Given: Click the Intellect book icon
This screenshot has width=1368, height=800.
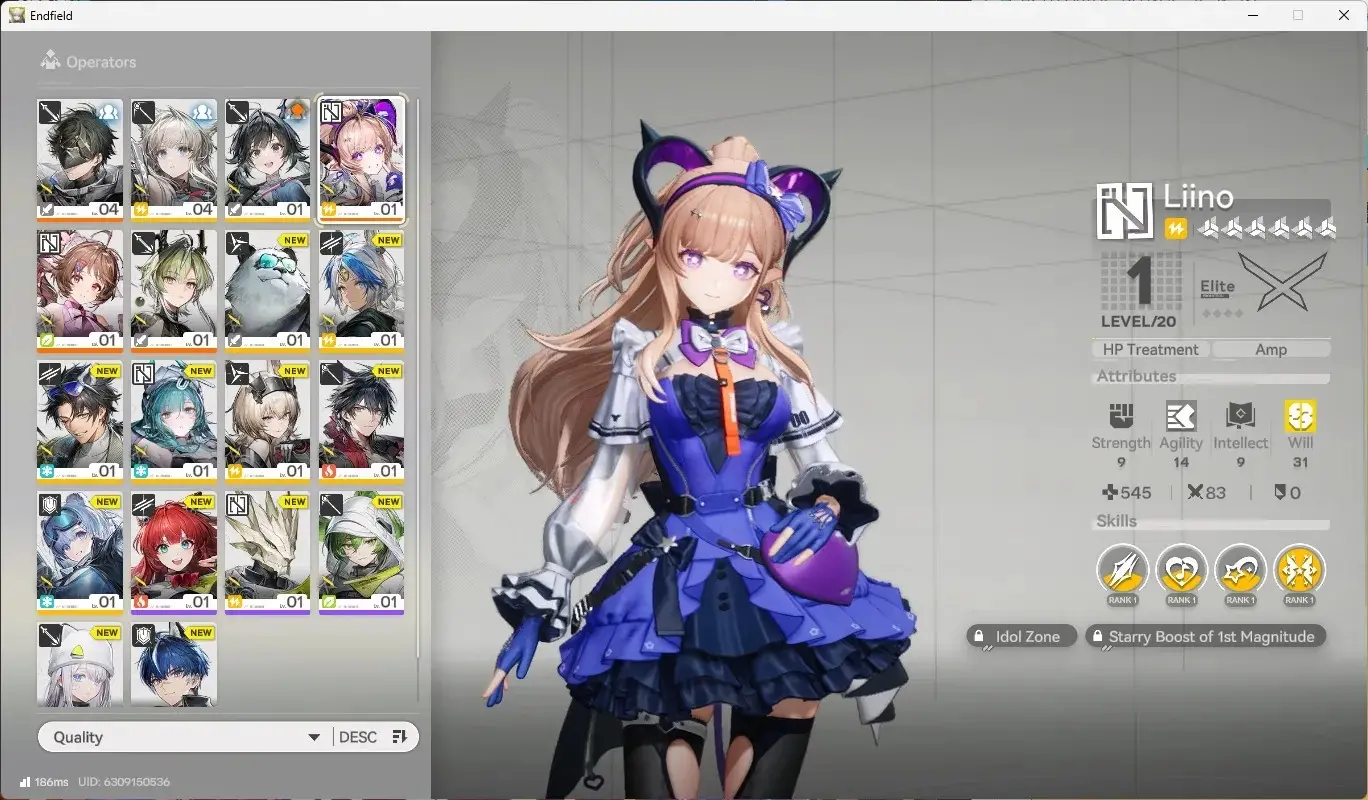Looking at the screenshot, I should click(x=1240, y=416).
